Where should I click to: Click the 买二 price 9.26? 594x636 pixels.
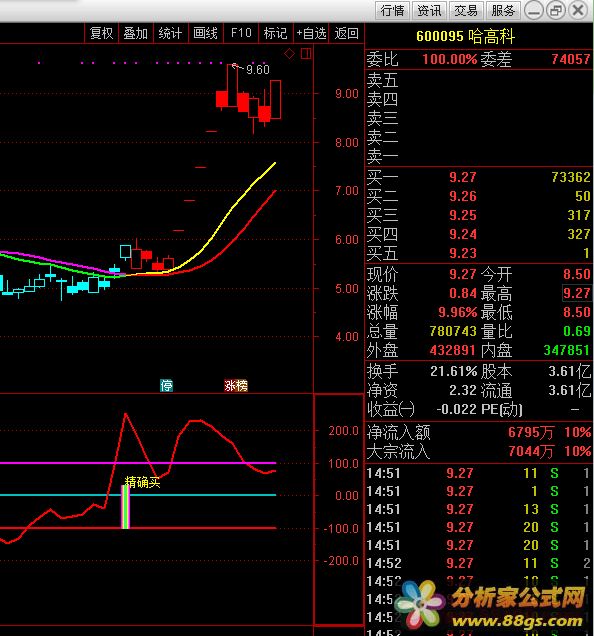(x=463, y=196)
